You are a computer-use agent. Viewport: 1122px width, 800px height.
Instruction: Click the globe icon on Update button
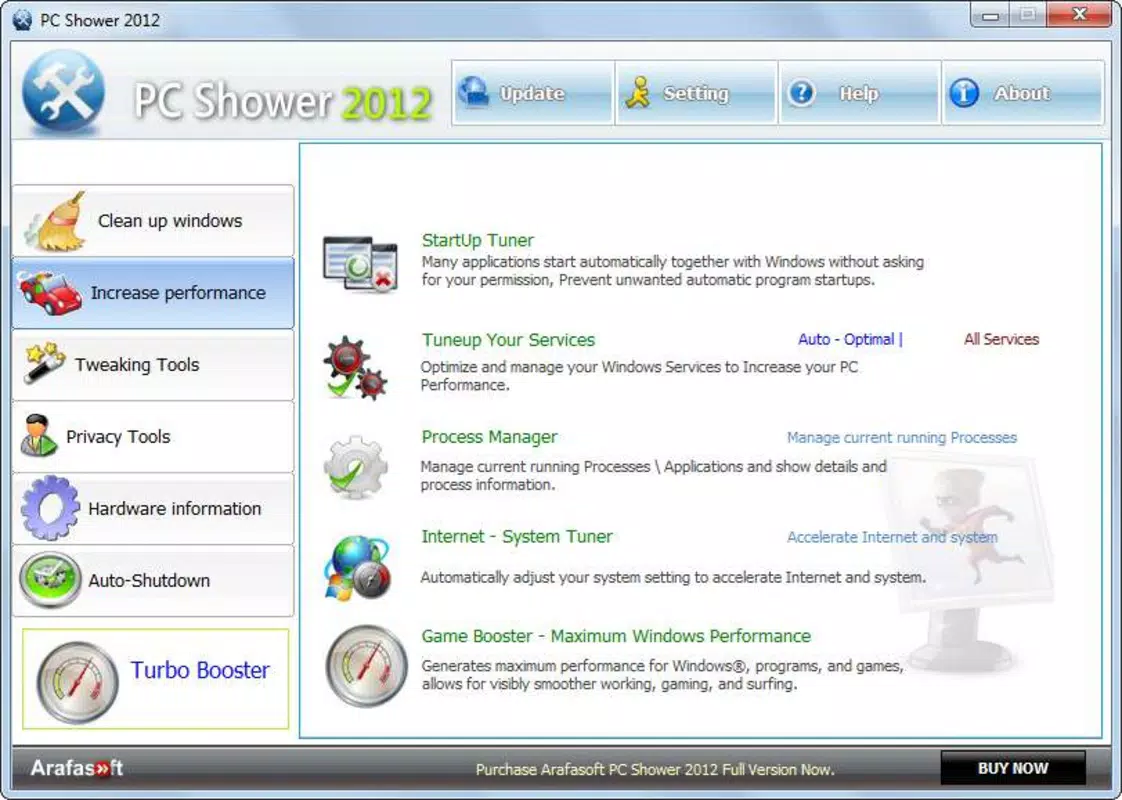[x=473, y=93]
